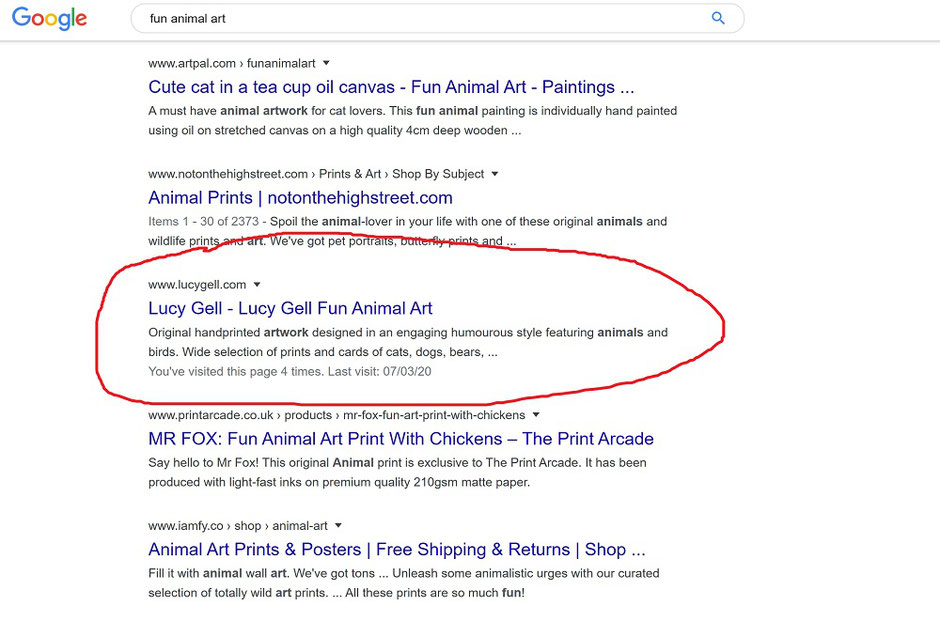Click the www.artpal.com › funanimalart URL
This screenshot has height=621, width=940.
tap(232, 63)
